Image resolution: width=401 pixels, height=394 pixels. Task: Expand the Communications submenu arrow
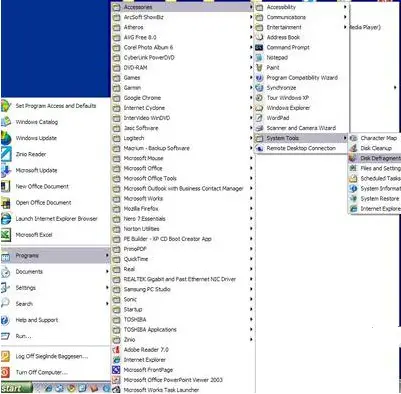[x=345, y=17]
